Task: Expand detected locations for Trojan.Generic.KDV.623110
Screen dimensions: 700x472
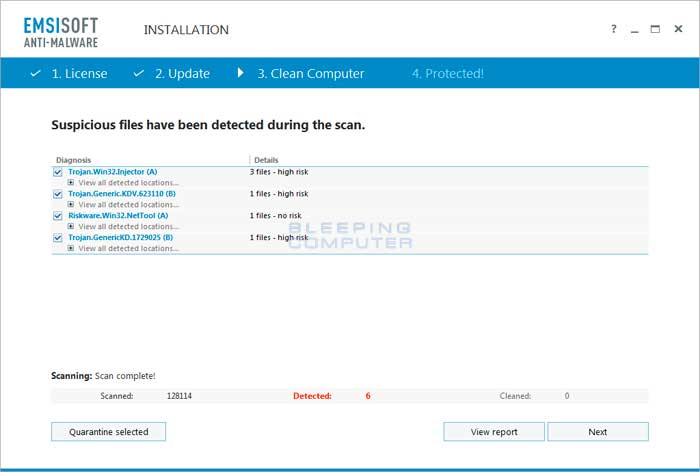Action: coord(71,205)
